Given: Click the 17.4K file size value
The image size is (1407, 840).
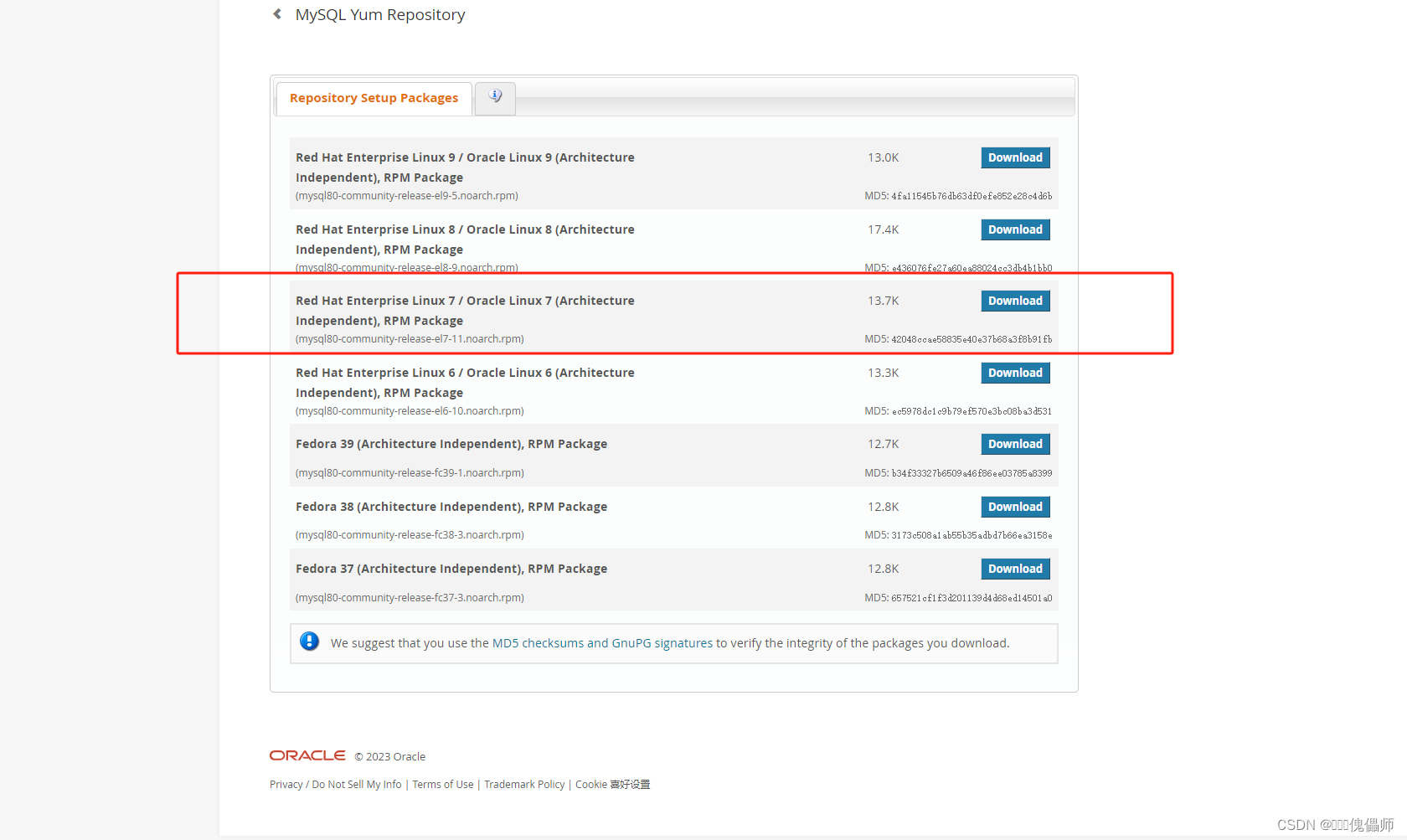Looking at the screenshot, I should [883, 229].
